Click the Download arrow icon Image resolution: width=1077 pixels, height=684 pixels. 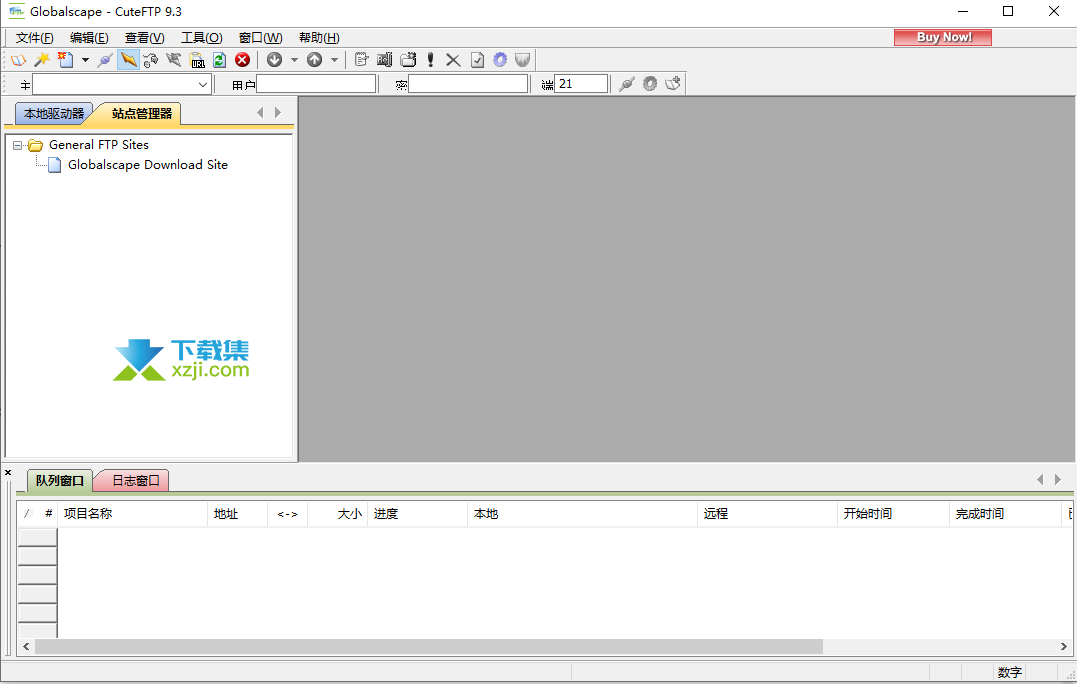pos(275,60)
